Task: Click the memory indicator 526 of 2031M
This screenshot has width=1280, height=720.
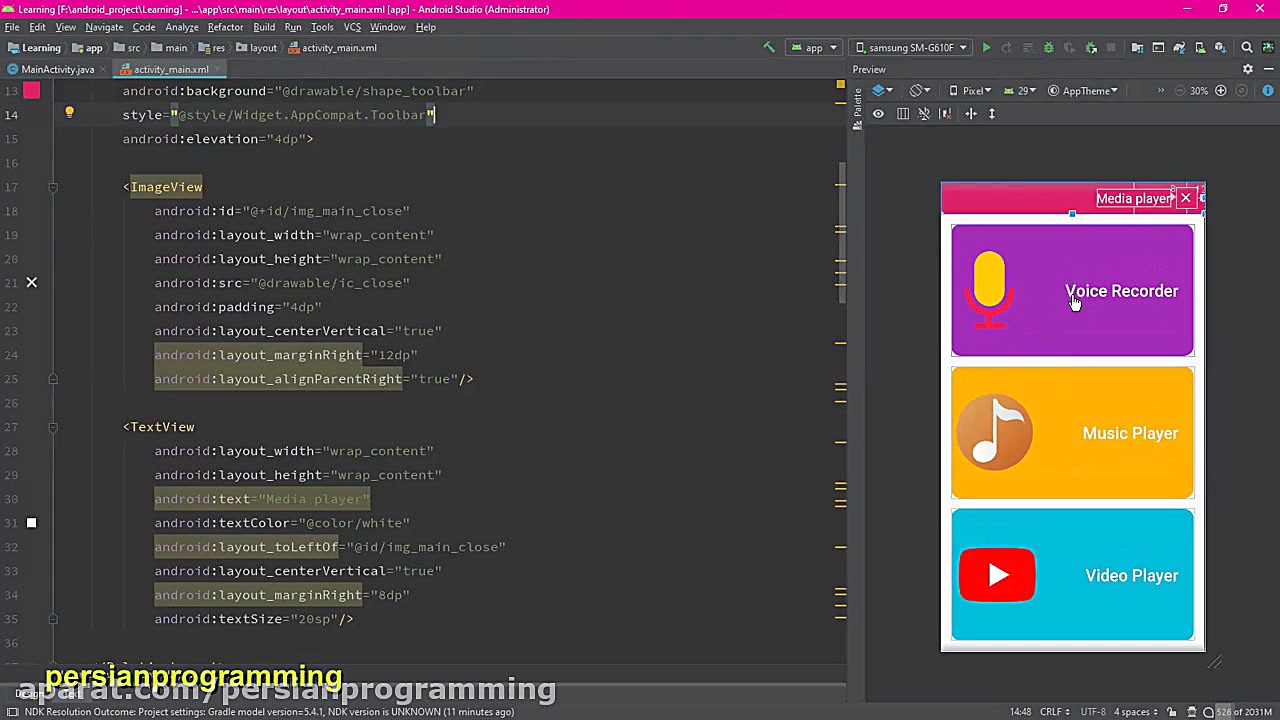Action: click(x=1245, y=712)
